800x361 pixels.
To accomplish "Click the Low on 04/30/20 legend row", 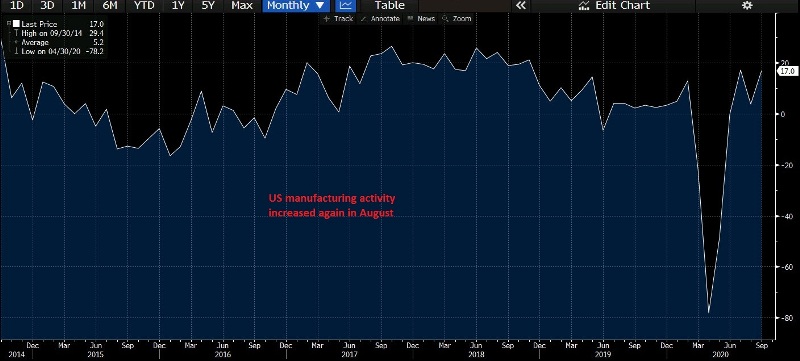I will tap(59, 51).
